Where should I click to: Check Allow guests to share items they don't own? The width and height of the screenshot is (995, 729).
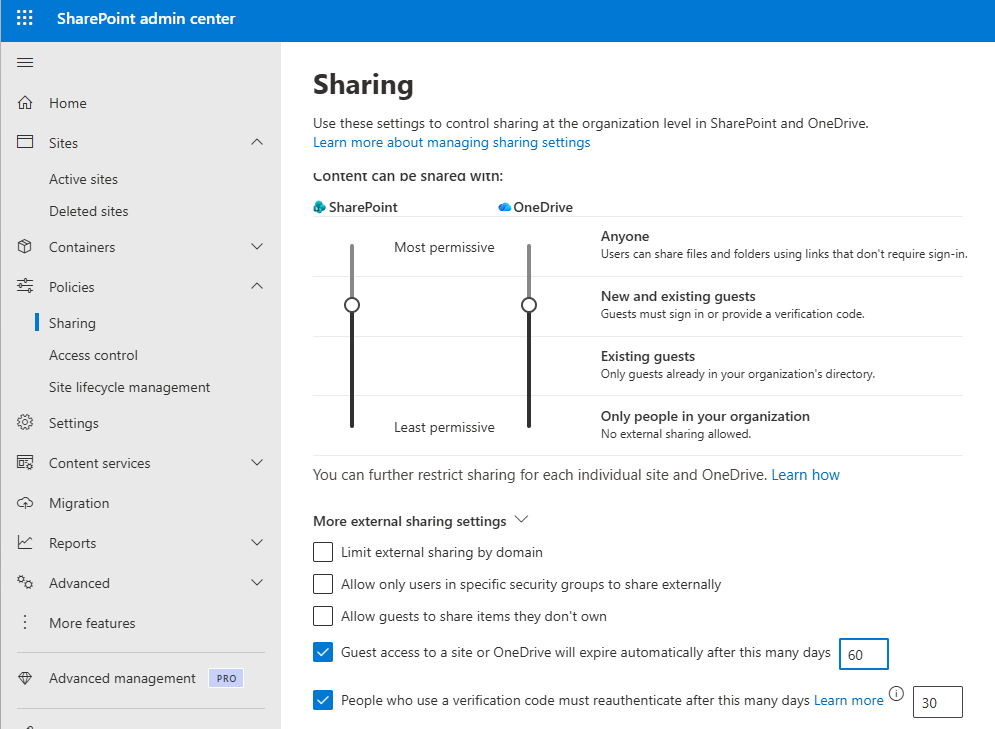pyautogui.click(x=323, y=616)
